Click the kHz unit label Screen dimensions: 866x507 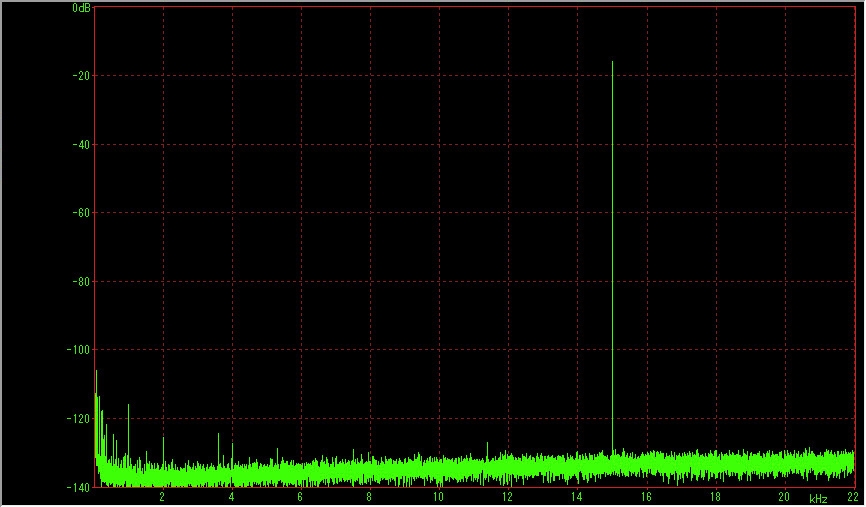819,499
